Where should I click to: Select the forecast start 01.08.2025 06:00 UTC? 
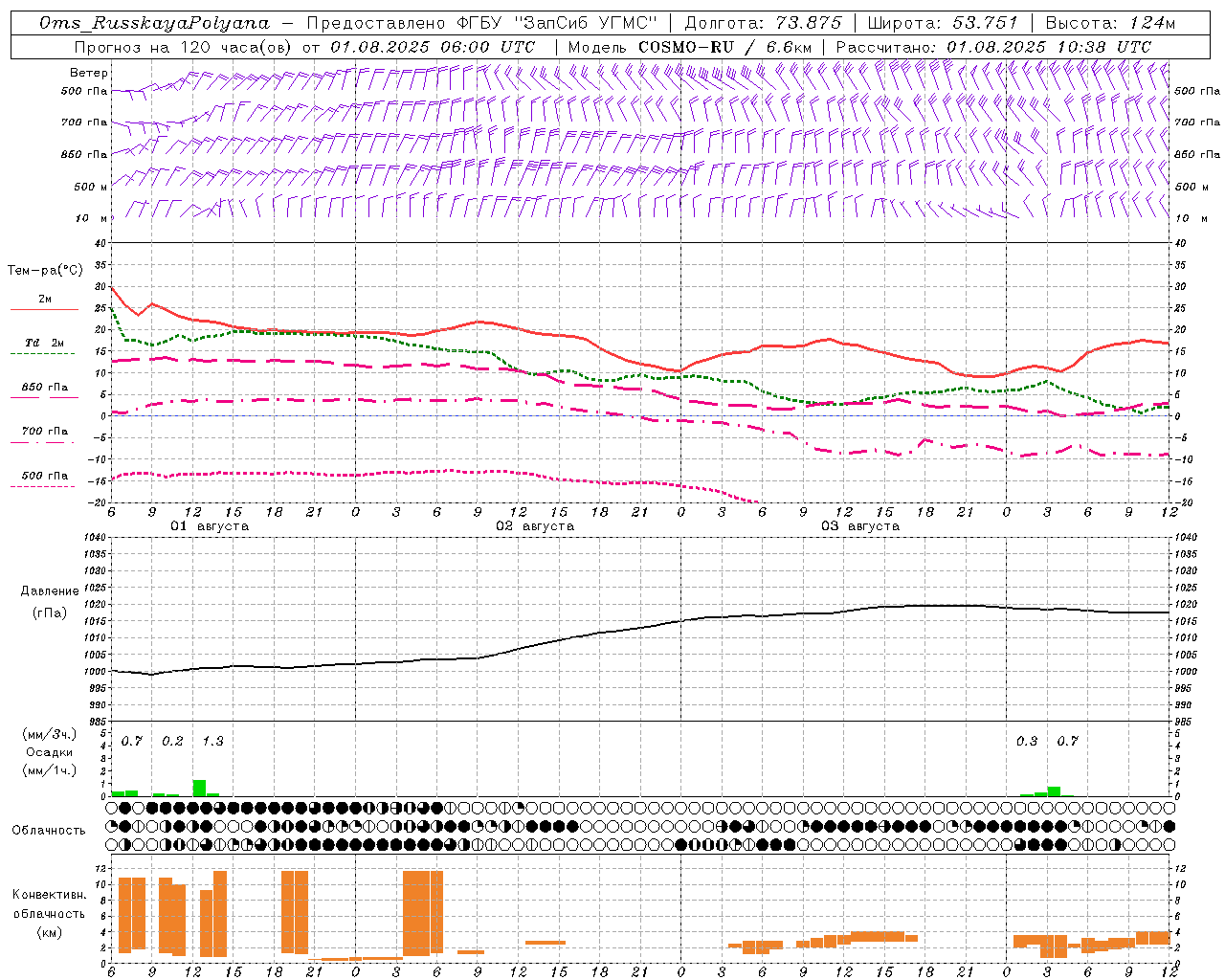[433, 47]
